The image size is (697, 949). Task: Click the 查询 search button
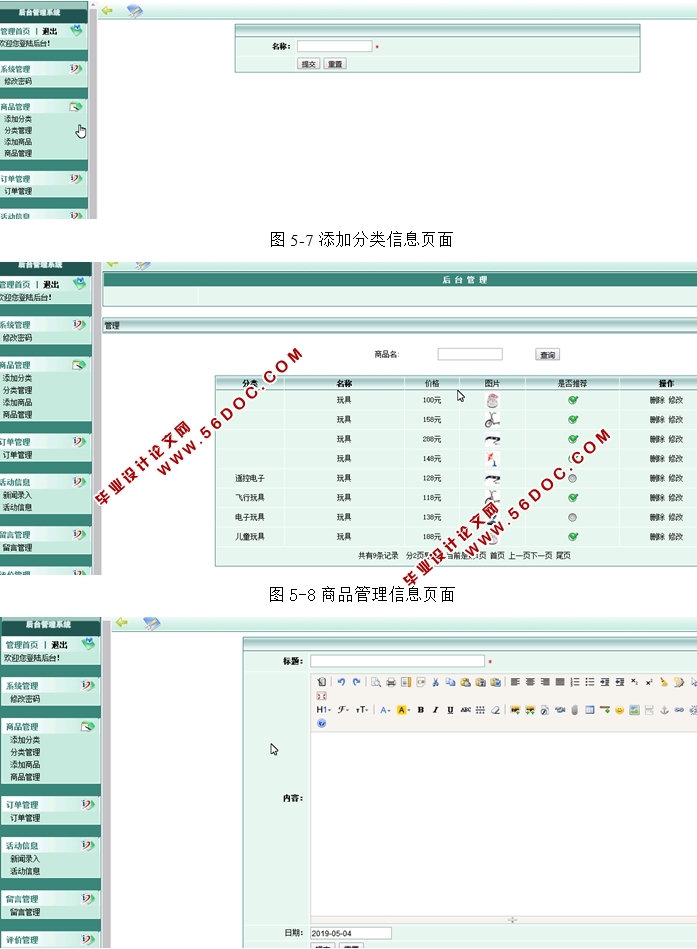tap(547, 355)
